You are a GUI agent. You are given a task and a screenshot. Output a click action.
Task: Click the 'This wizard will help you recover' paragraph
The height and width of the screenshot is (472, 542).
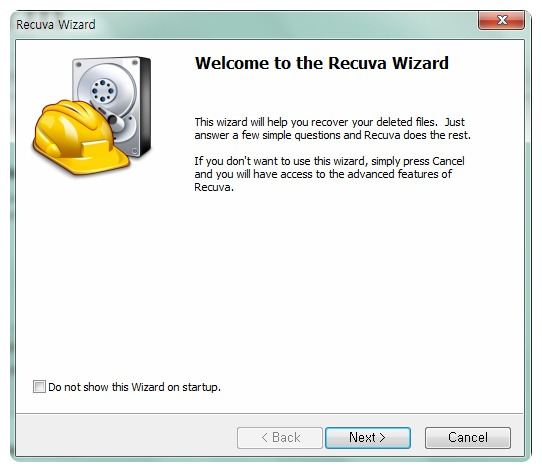click(x=333, y=128)
